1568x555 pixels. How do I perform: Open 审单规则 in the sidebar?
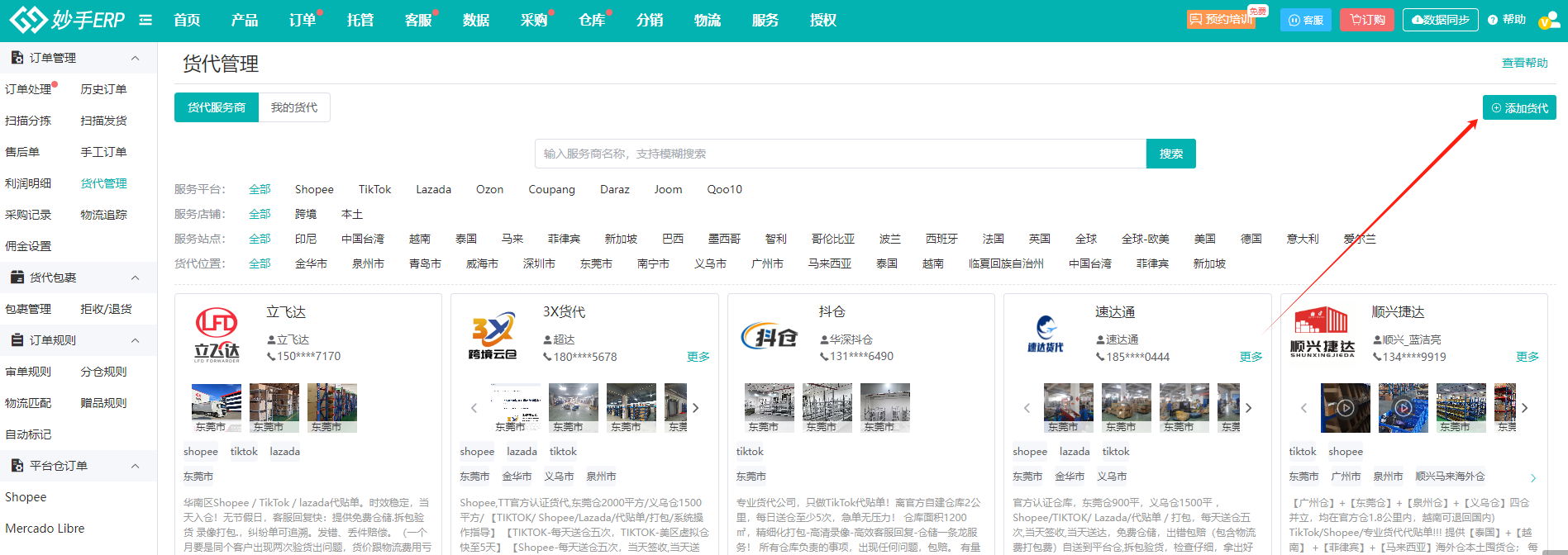pos(28,372)
